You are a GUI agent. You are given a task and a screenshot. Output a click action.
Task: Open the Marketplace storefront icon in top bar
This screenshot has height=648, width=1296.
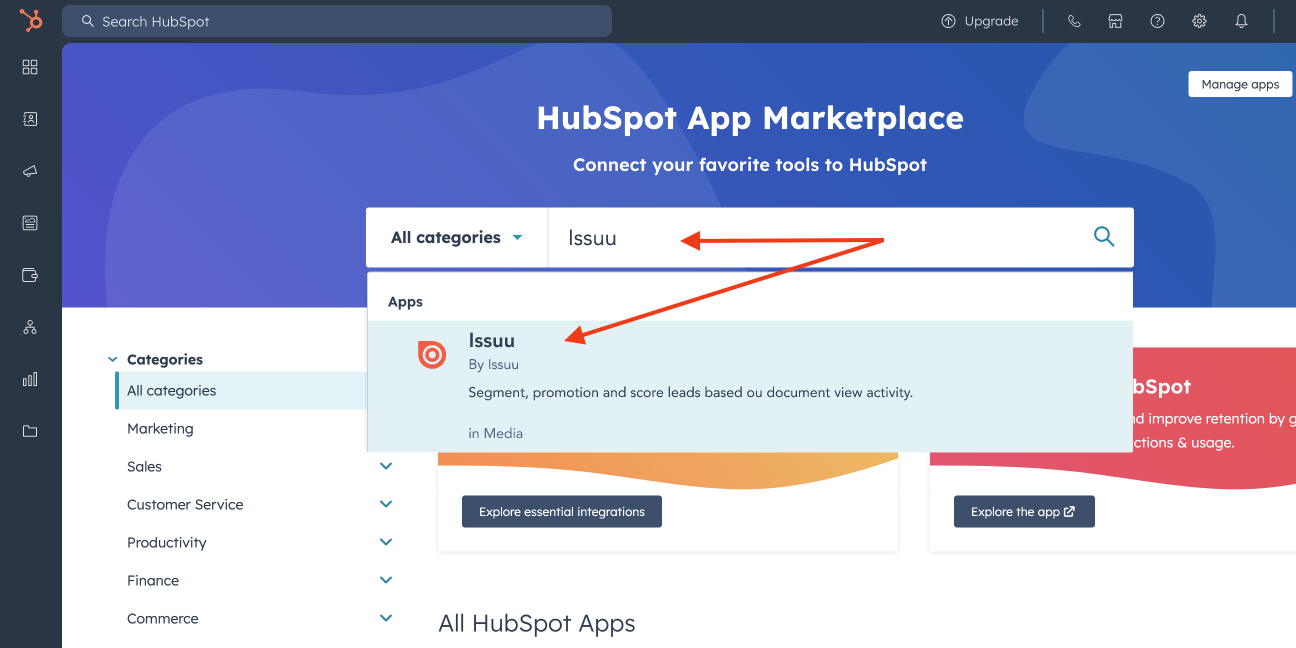pyautogui.click(x=1115, y=21)
